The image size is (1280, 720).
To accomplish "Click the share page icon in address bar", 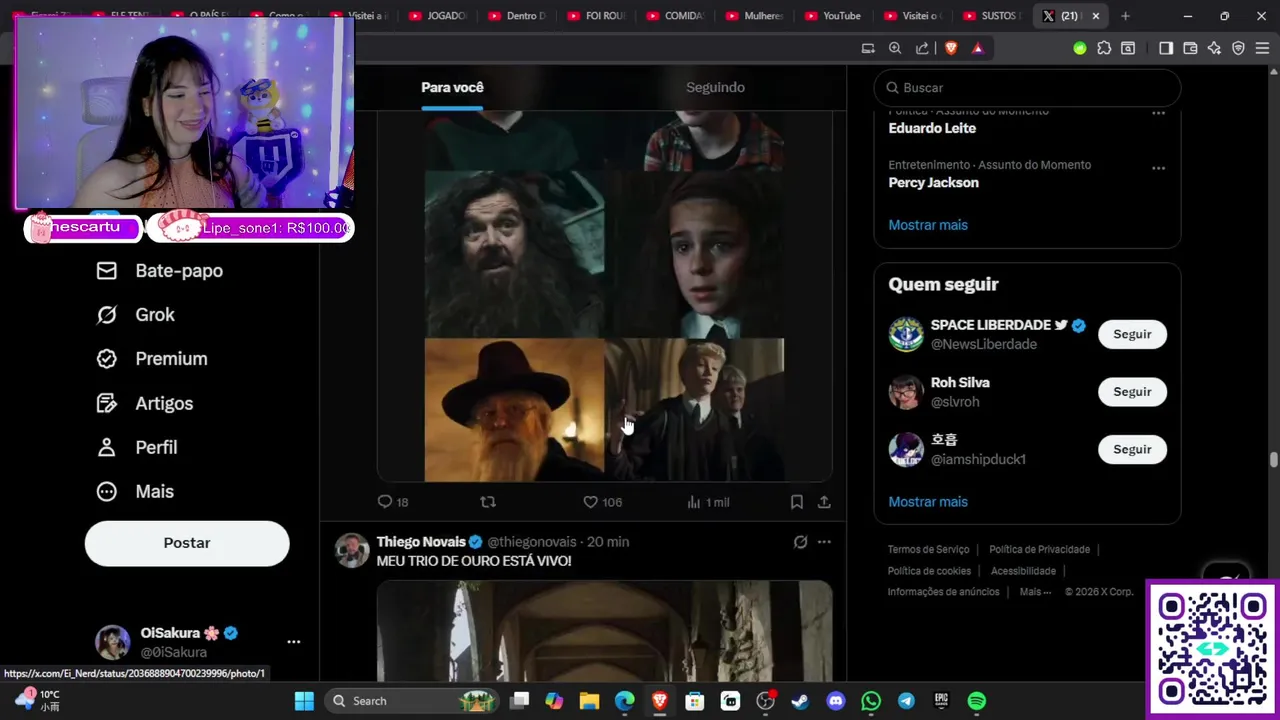I will coord(922,48).
